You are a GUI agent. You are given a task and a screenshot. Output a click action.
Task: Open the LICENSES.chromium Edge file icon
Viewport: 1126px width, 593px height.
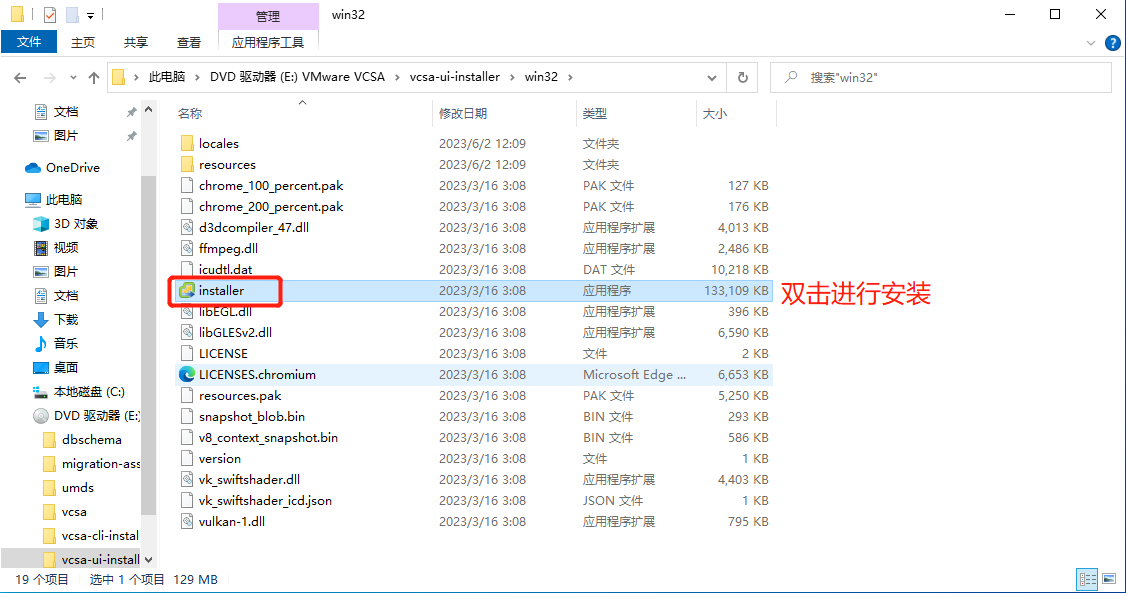click(x=187, y=374)
